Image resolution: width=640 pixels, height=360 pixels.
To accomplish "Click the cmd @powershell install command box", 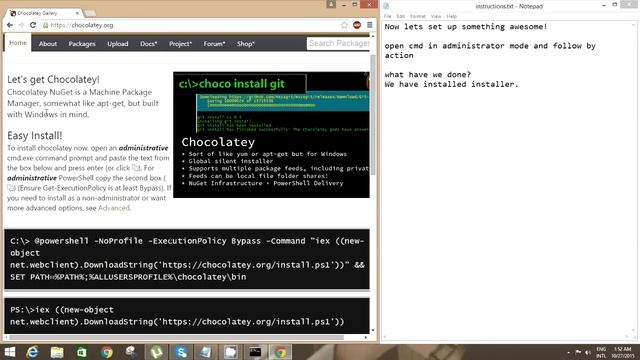I will tap(187, 259).
